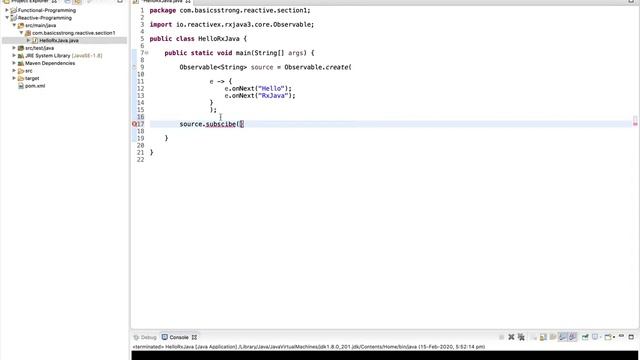Screen dimensions: 640x360
Task: Click the Open Console icon
Action: pos(608,337)
